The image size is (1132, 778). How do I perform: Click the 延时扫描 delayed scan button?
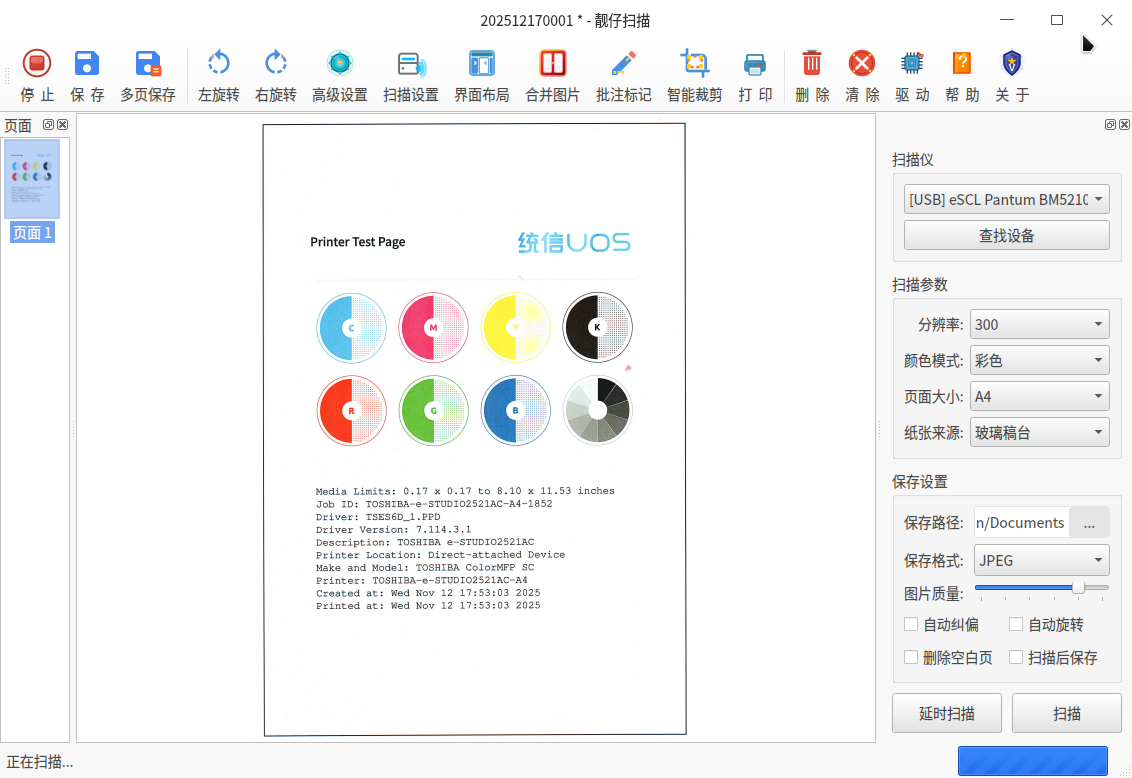(946, 714)
